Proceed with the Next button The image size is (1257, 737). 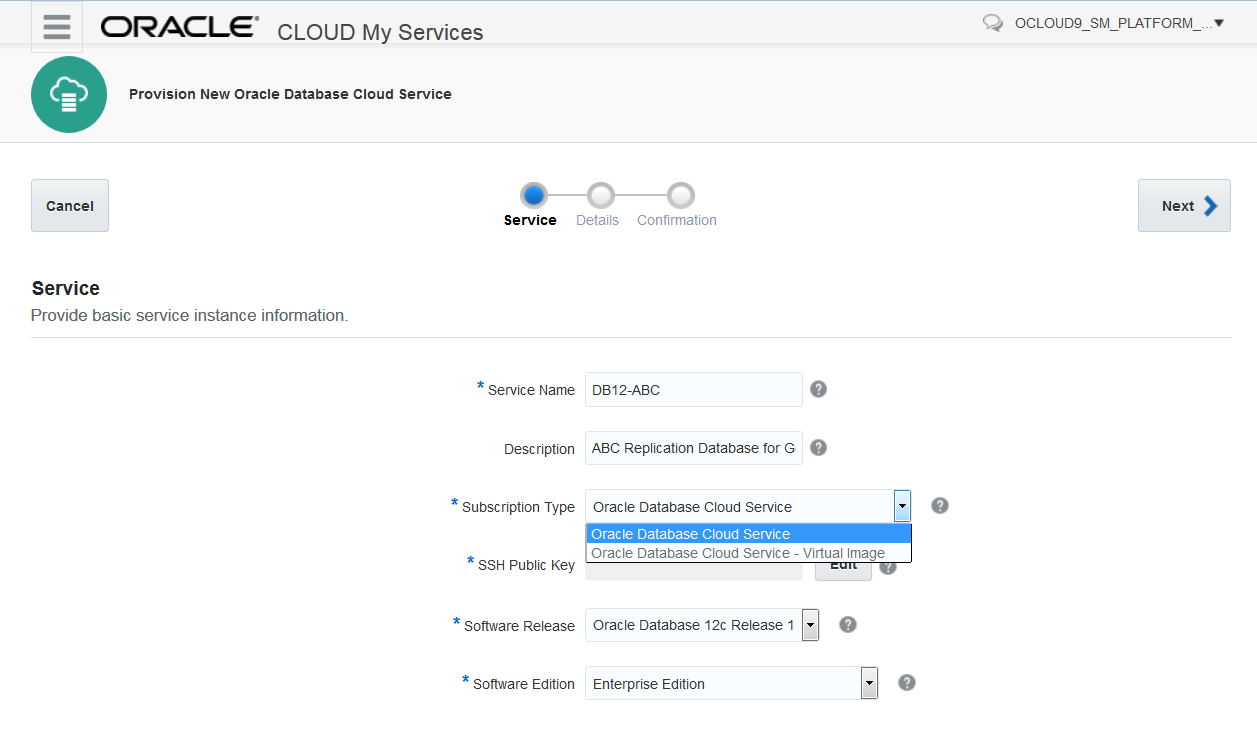(x=1184, y=206)
